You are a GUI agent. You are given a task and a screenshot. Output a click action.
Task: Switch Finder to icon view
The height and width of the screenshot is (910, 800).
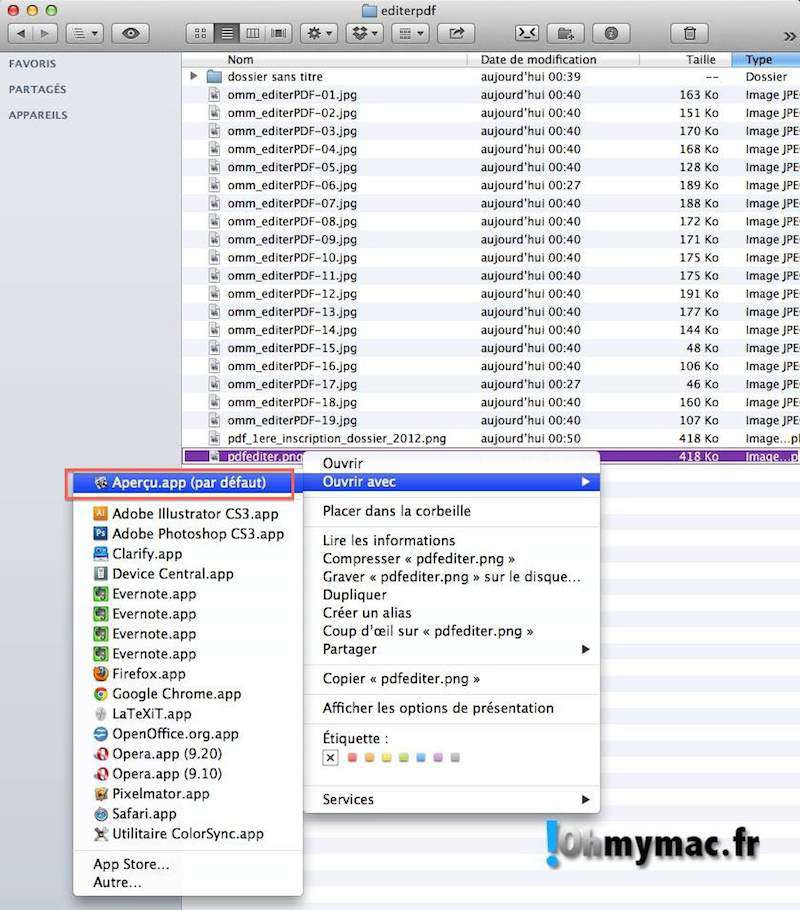[200, 33]
